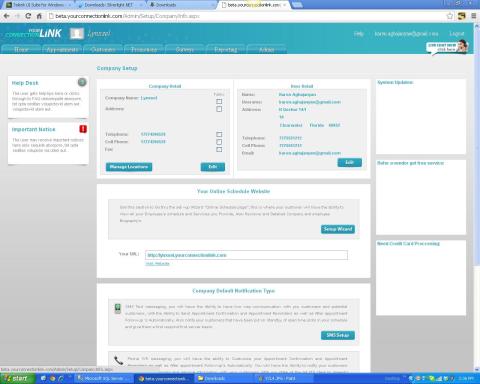Open the Chrome menu icon
Viewport: 480px width, 384px height.
pos(474,16)
